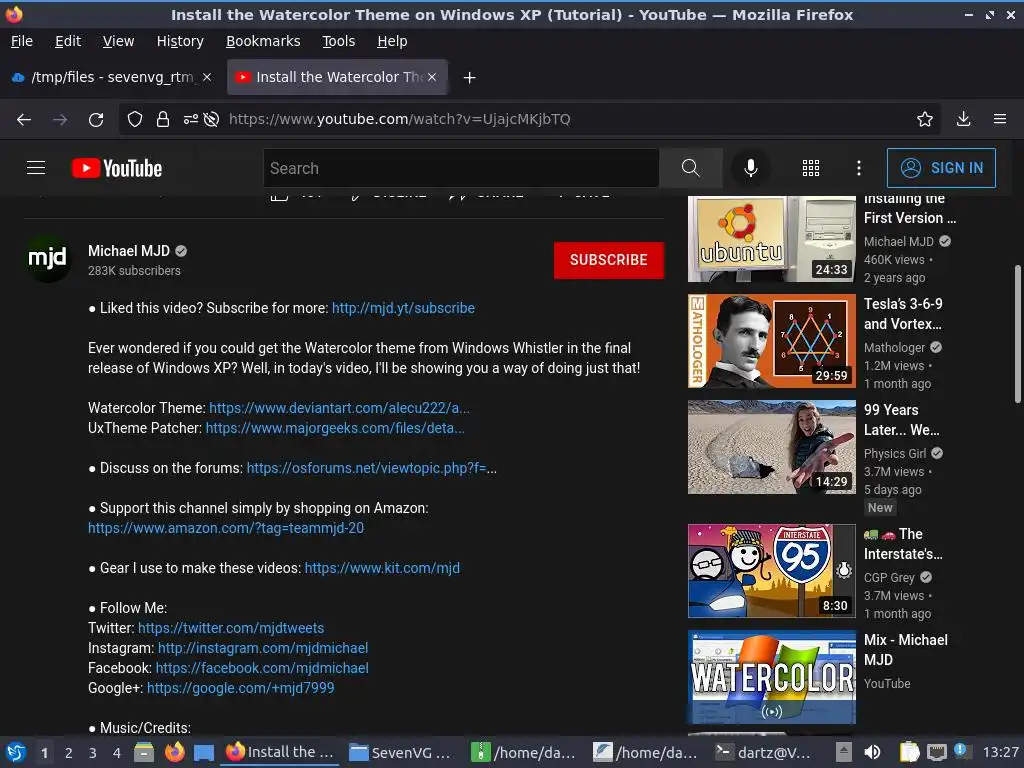Open the kit.com/mjd gear link

tap(382, 568)
